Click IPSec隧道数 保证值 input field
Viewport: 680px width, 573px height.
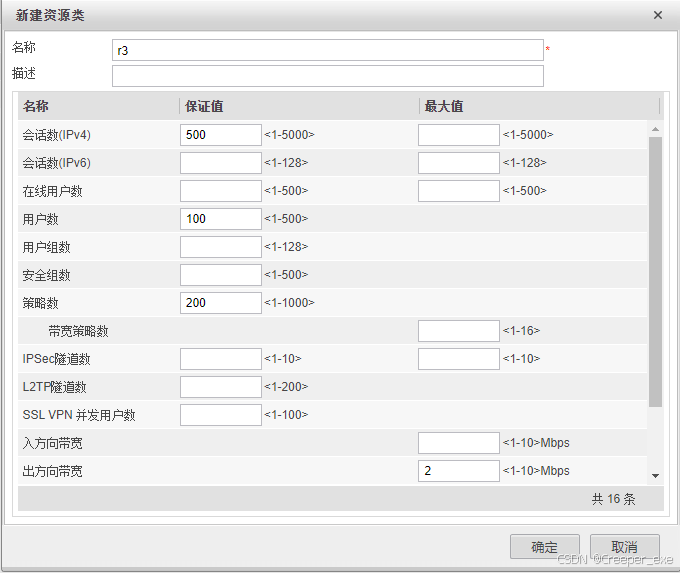[x=221, y=359]
